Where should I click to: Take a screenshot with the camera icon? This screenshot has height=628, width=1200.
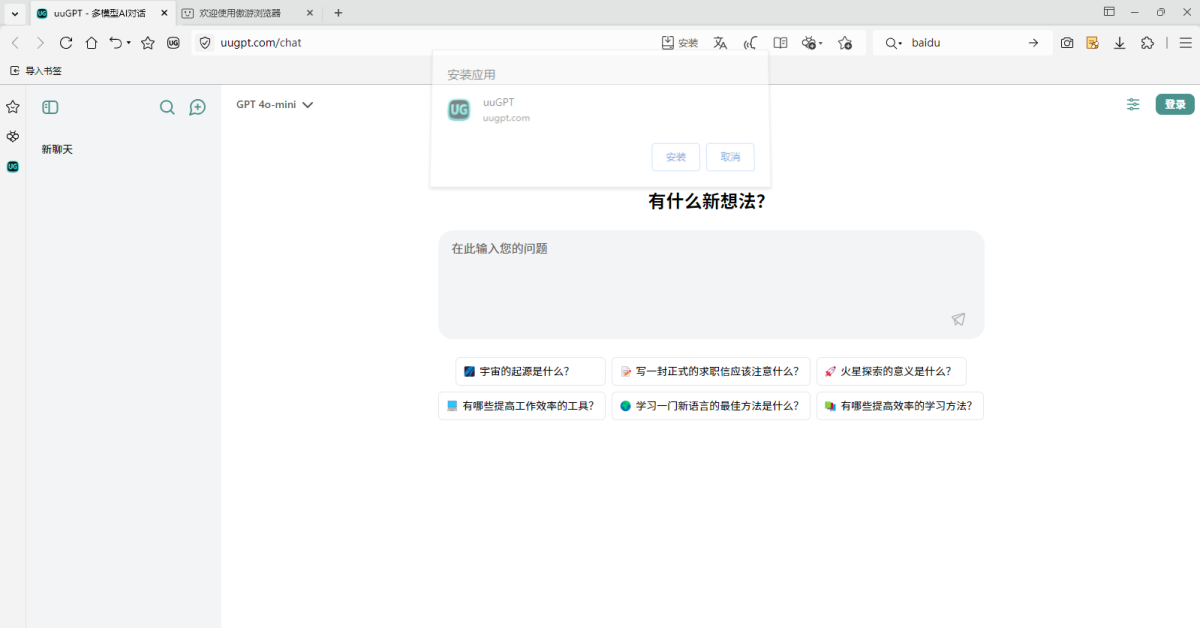pyautogui.click(x=1066, y=42)
